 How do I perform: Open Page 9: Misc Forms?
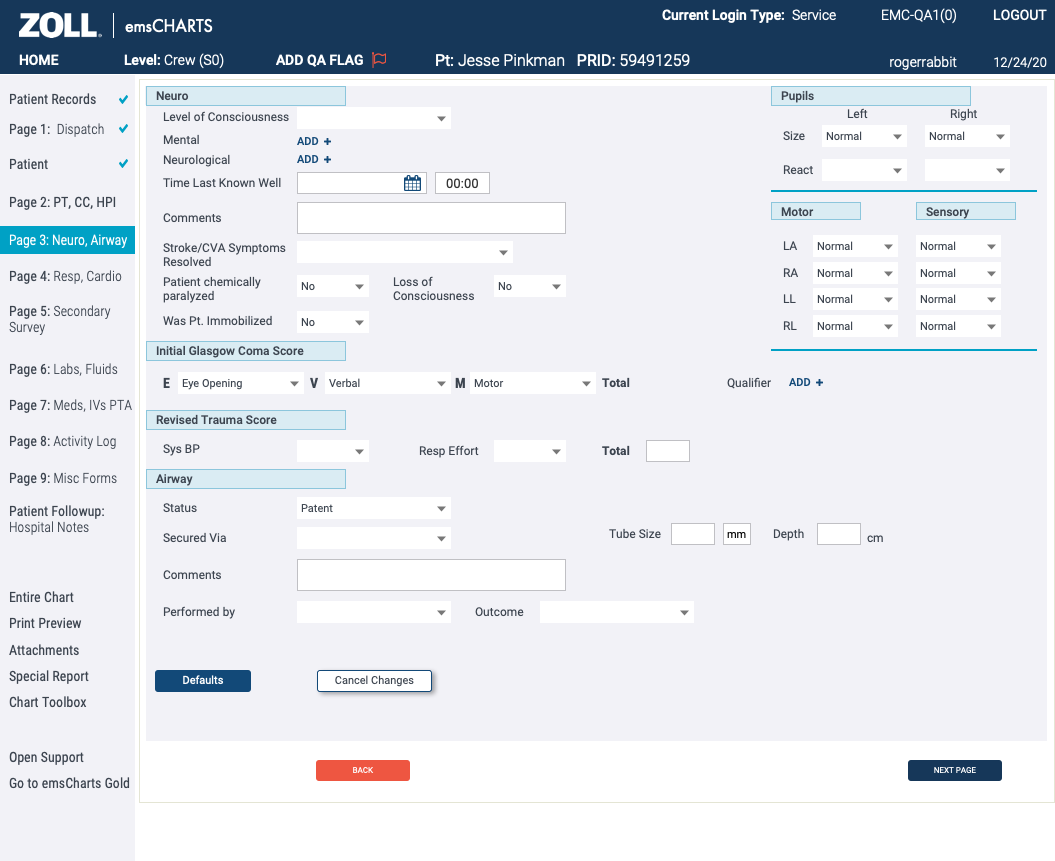click(63, 478)
